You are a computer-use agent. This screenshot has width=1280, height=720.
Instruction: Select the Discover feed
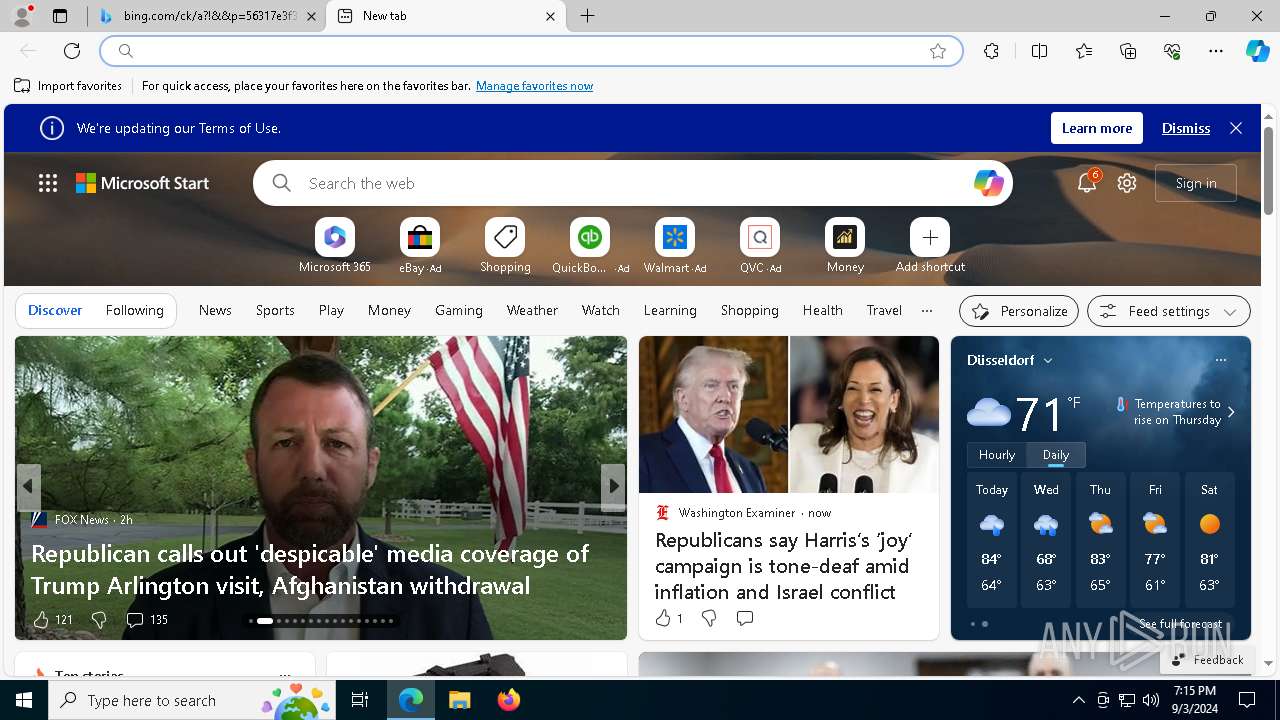tap(55, 311)
